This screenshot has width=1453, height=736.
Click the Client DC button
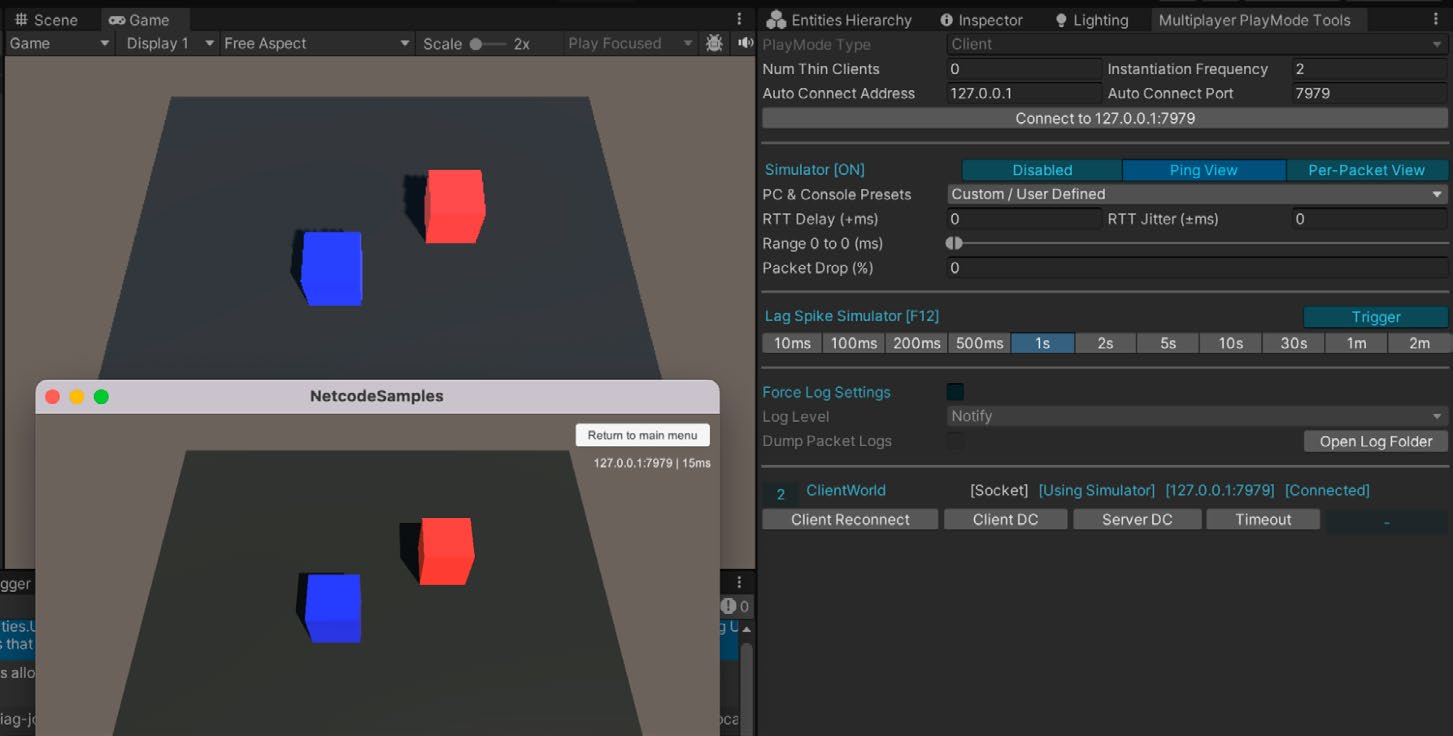1005,520
